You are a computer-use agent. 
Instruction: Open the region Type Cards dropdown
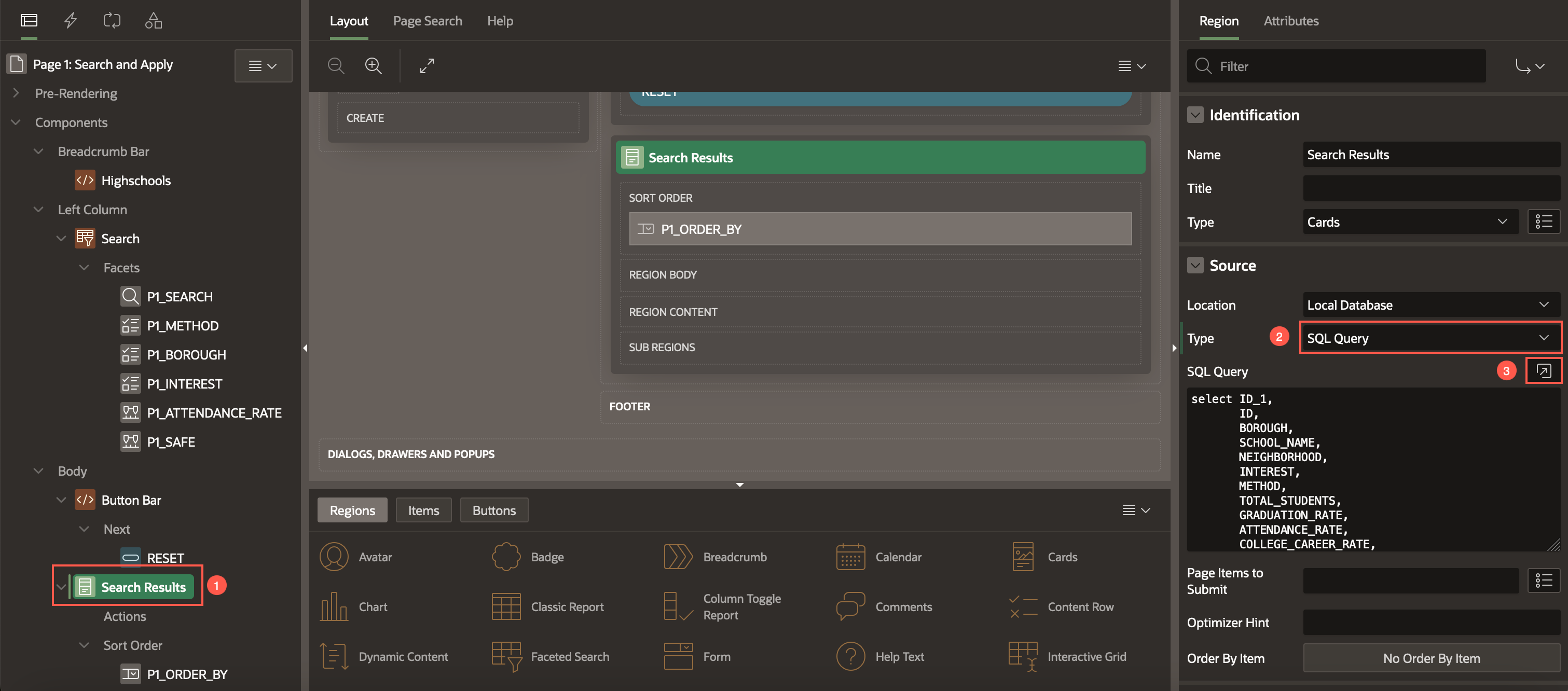point(1410,222)
